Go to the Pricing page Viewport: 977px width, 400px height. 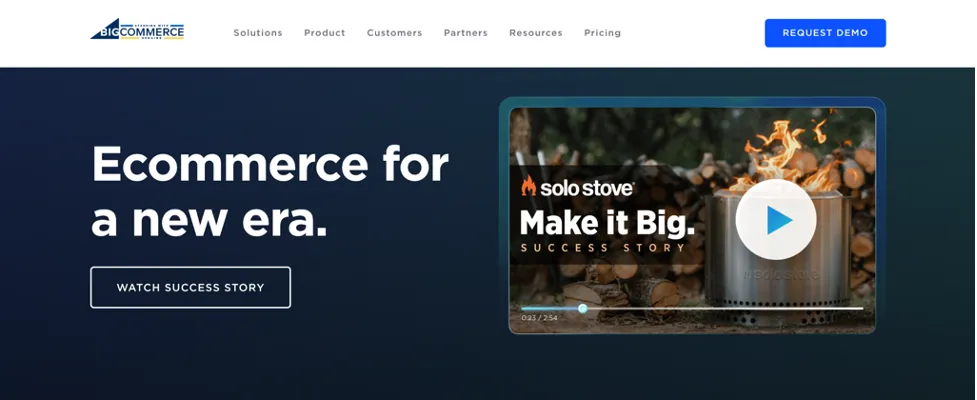pos(603,33)
